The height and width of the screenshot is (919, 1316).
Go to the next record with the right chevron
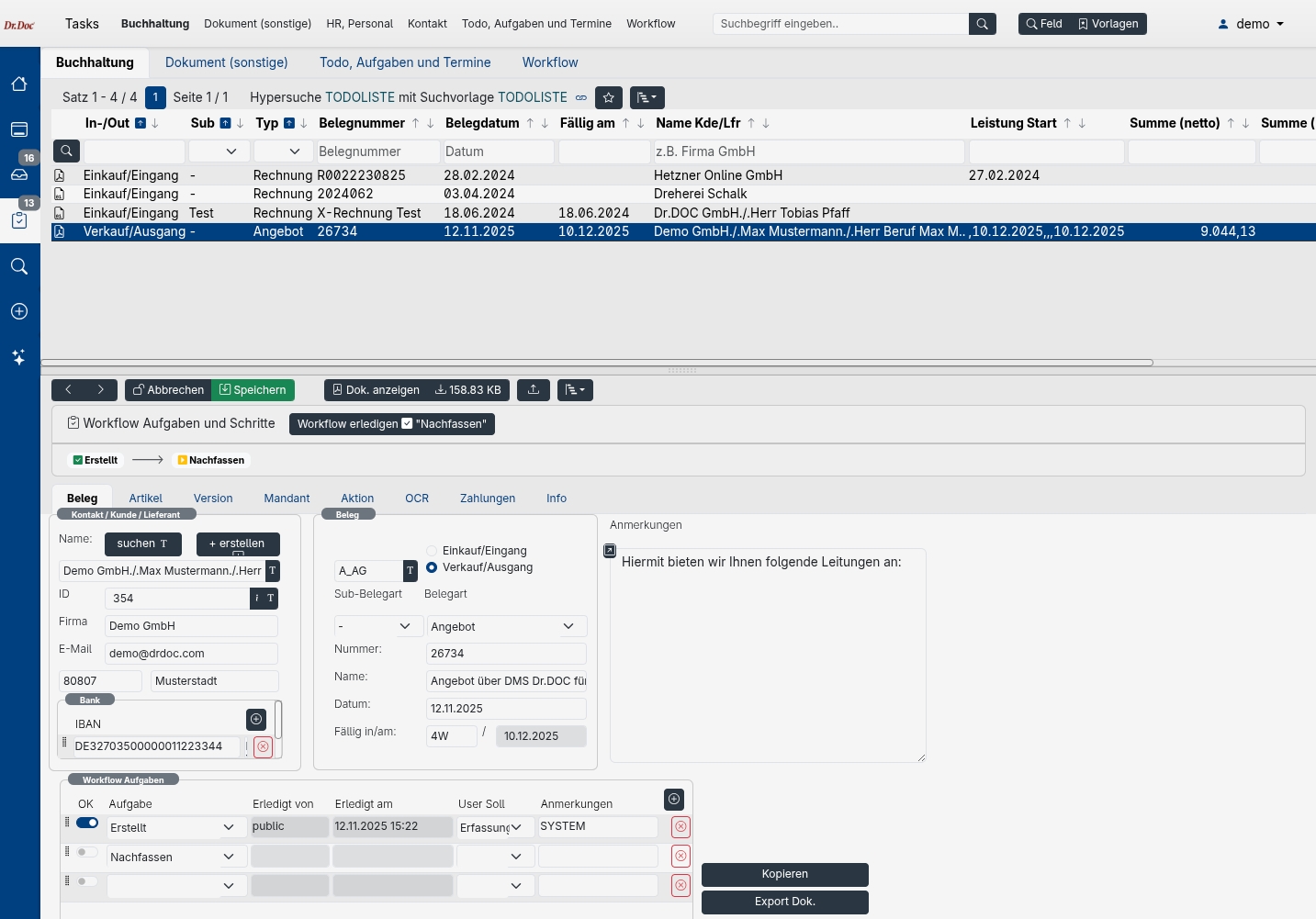[101, 390]
